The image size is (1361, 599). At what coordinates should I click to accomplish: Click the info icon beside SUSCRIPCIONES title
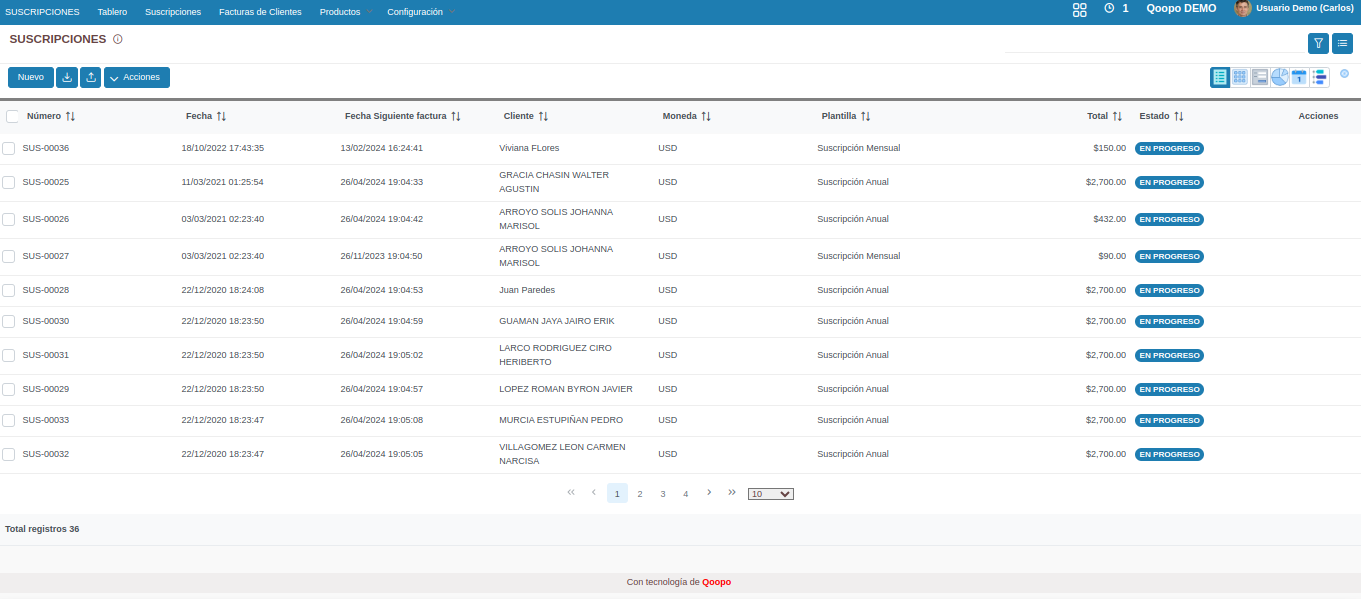[118, 39]
